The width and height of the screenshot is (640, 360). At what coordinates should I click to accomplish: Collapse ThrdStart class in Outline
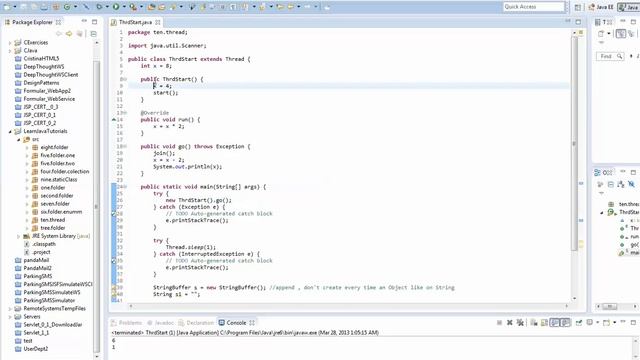coord(602,213)
